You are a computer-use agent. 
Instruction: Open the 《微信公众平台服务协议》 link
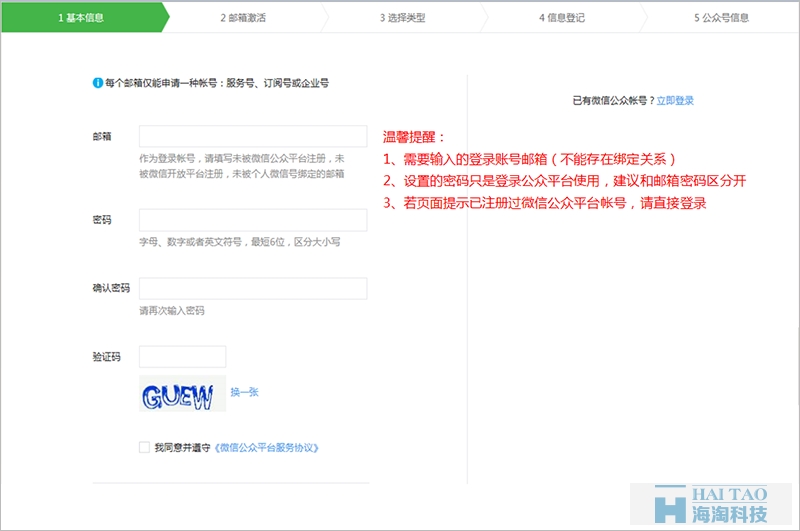pyautogui.click(x=267, y=448)
